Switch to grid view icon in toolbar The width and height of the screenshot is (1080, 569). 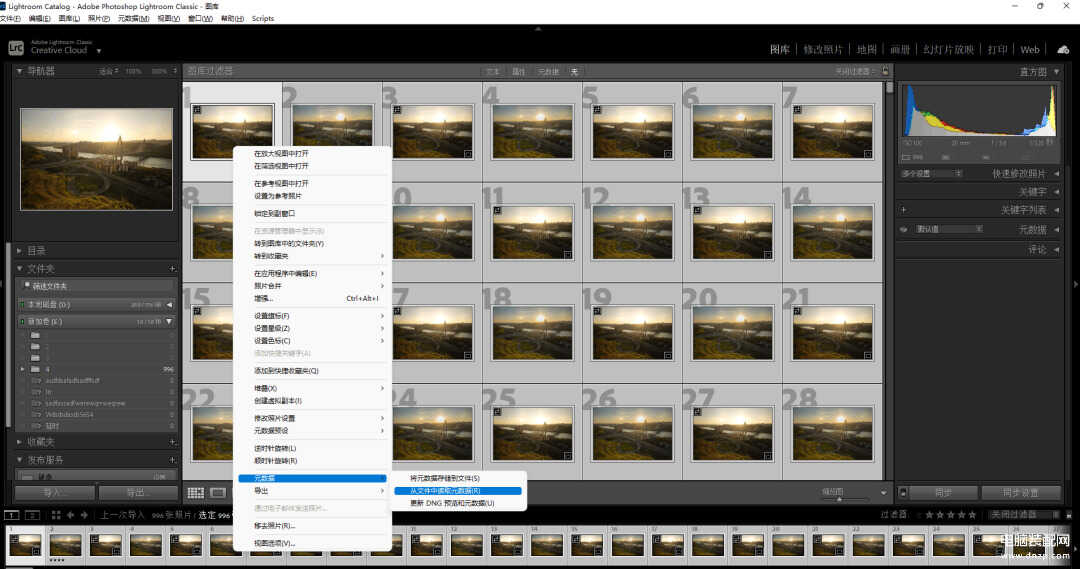pyautogui.click(x=196, y=493)
